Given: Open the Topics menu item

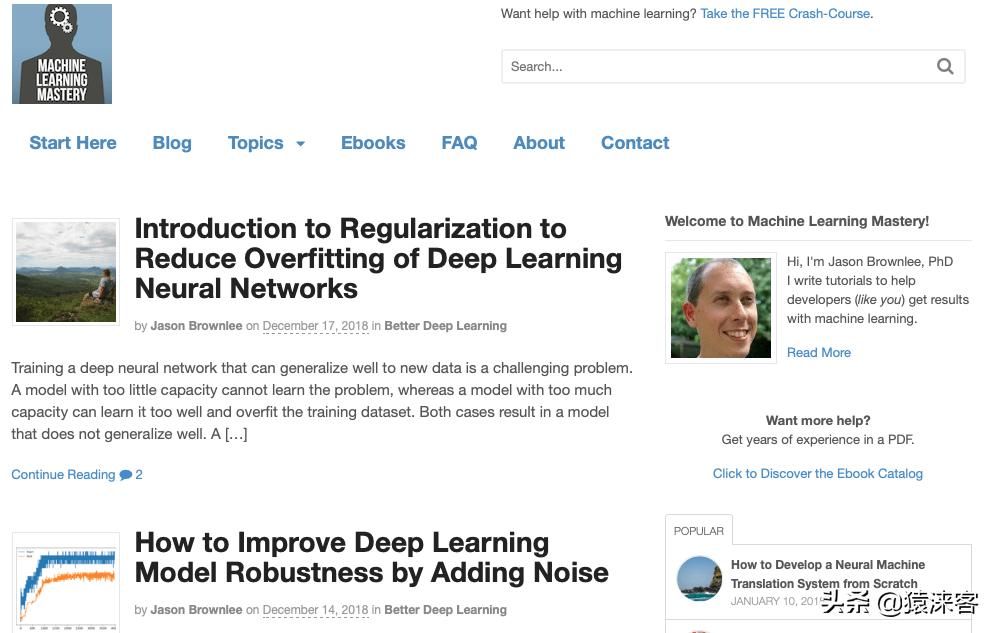Looking at the screenshot, I should [256, 143].
